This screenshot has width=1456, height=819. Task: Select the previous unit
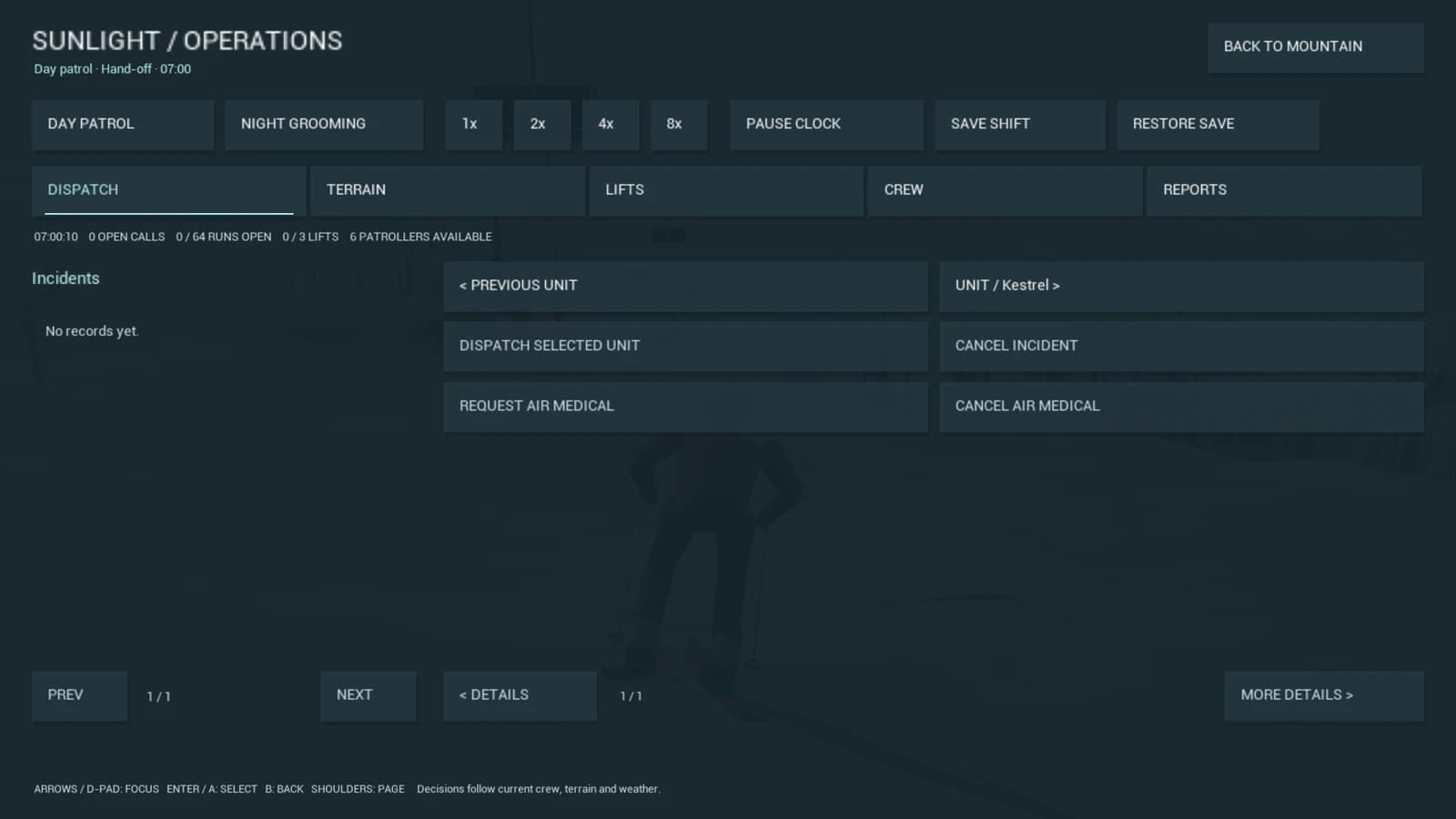(x=685, y=287)
